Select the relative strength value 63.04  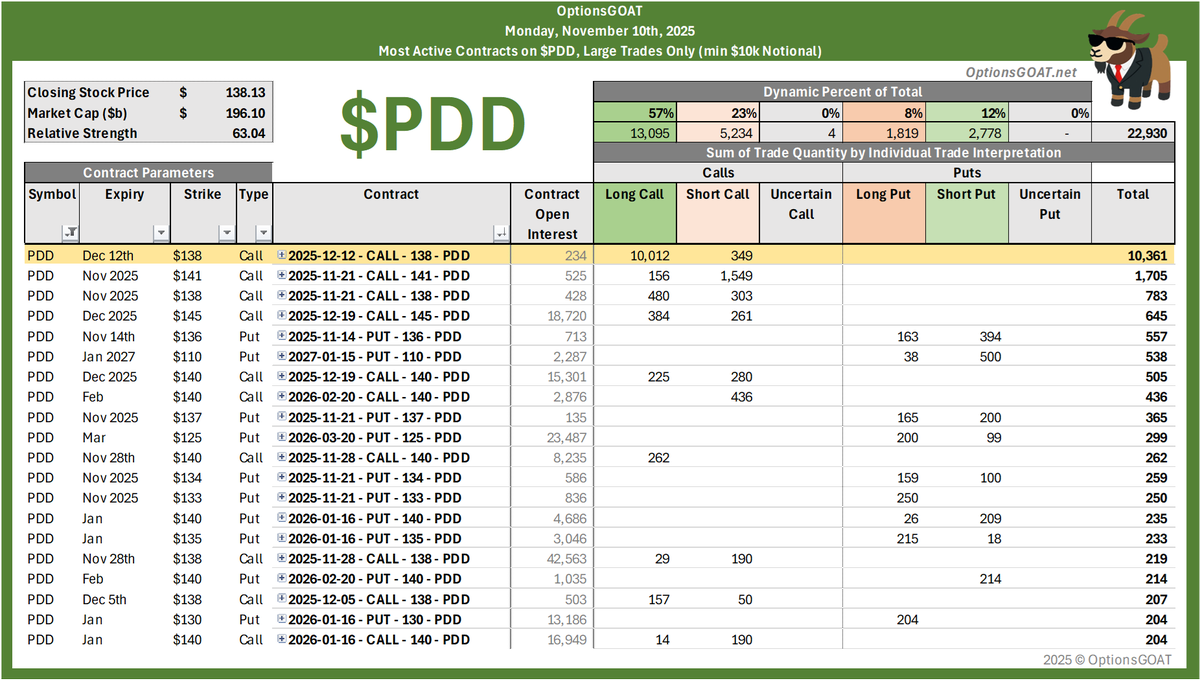coord(251,133)
